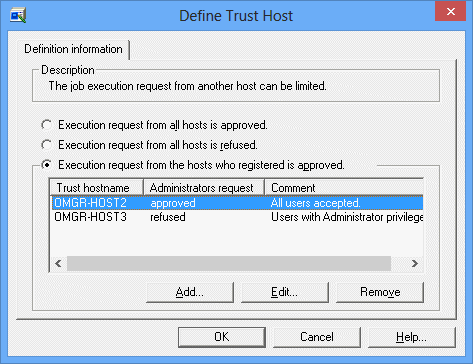Click the left arrow of the horizontal scrollbar

click(x=58, y=264)
